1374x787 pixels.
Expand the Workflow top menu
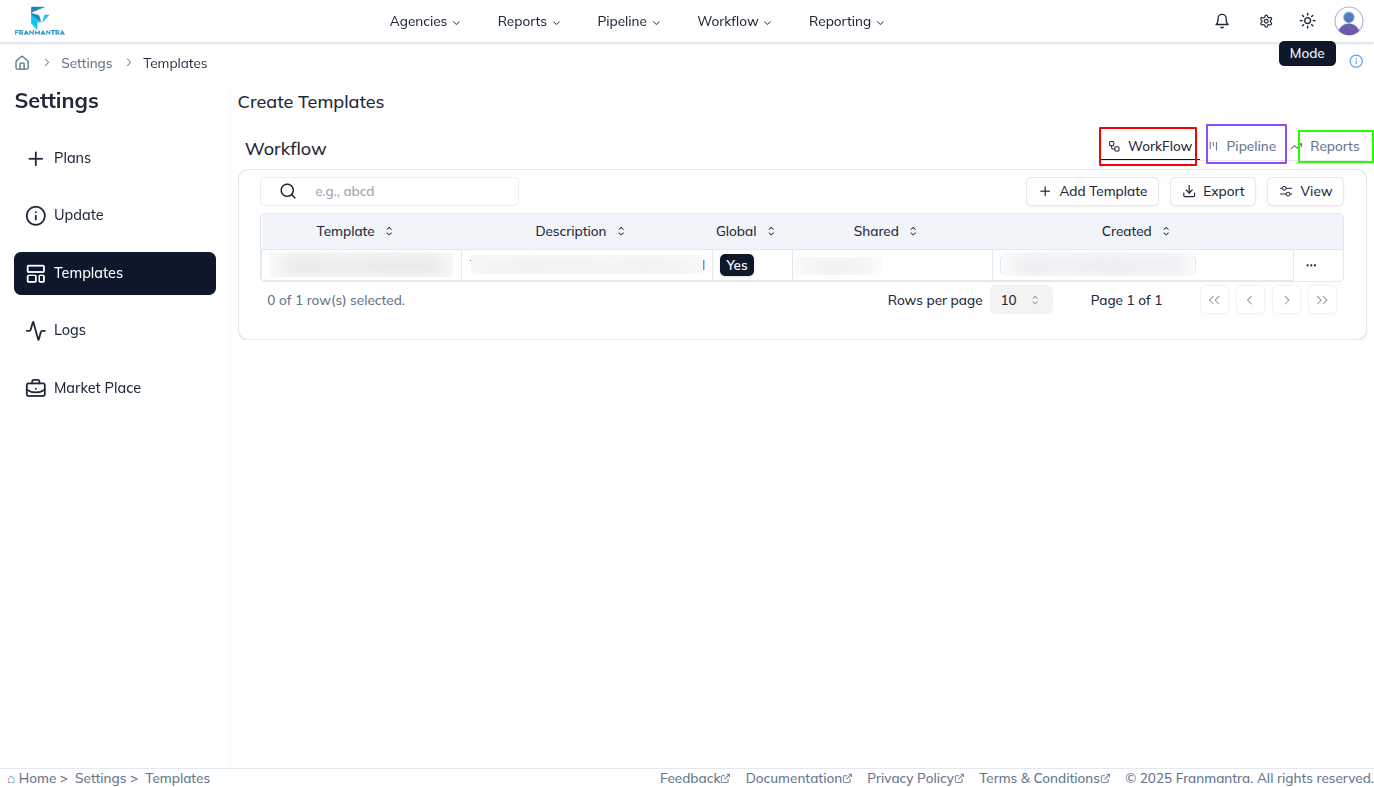click(x=735, y=21)
